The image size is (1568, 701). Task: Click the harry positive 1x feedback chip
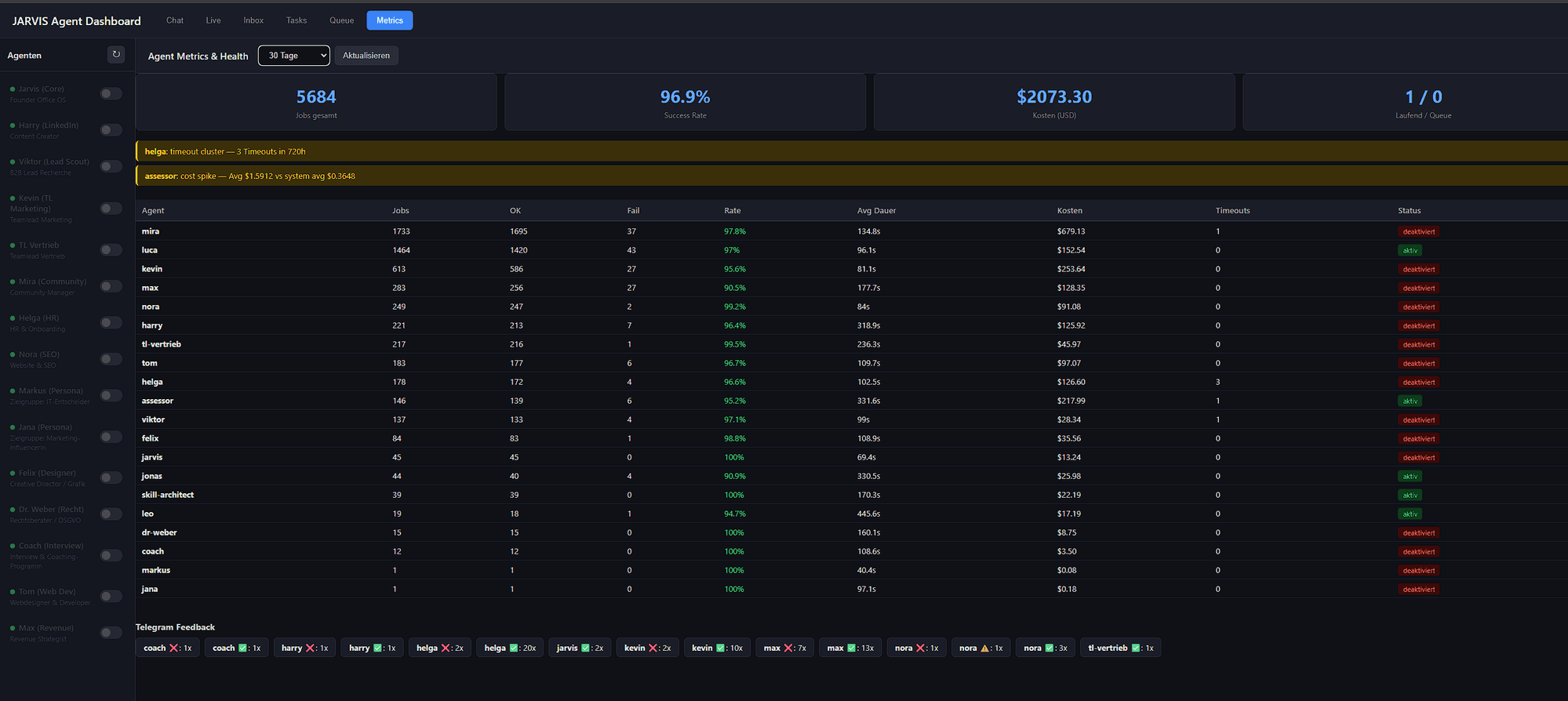(373, 648)
